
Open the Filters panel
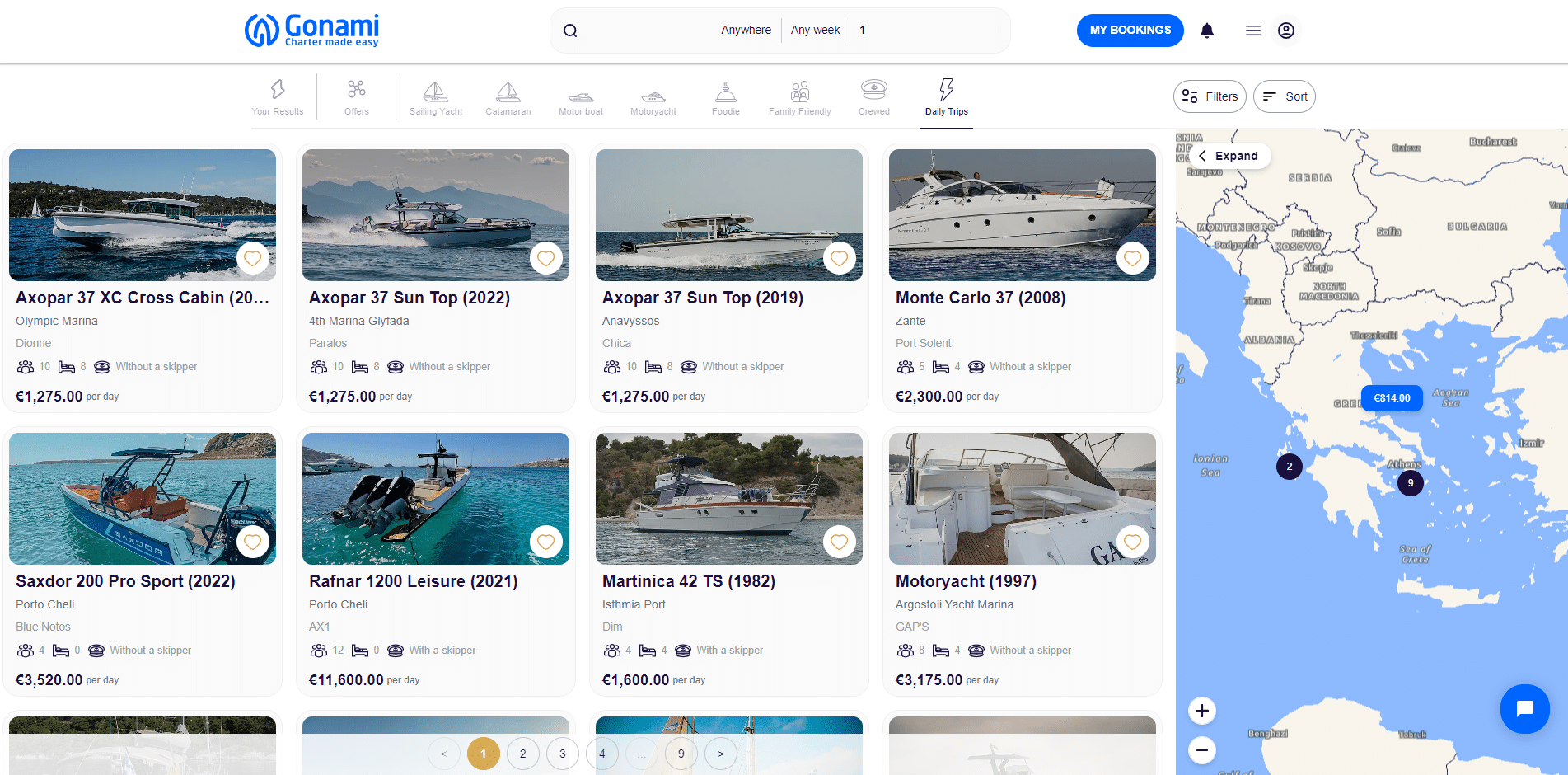pyautogui.click(x=1210, y=96)
